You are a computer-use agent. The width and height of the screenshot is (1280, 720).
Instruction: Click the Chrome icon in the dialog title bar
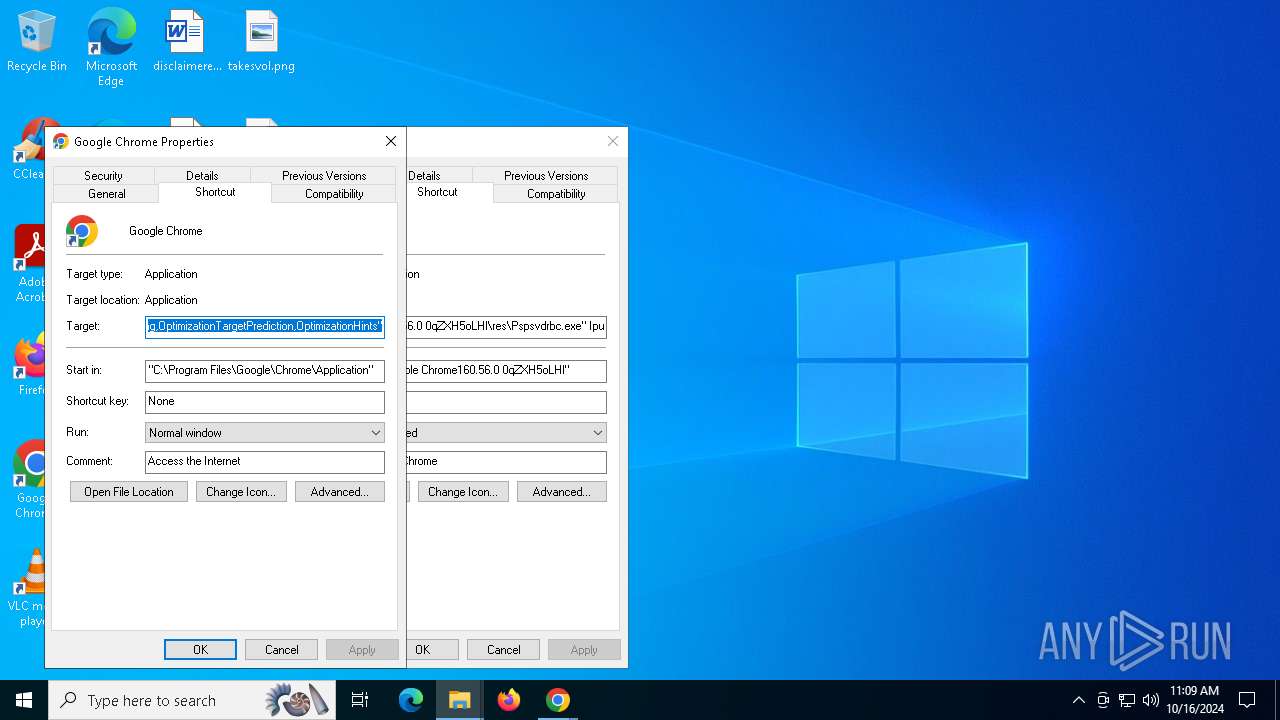(x=60, y=142)
